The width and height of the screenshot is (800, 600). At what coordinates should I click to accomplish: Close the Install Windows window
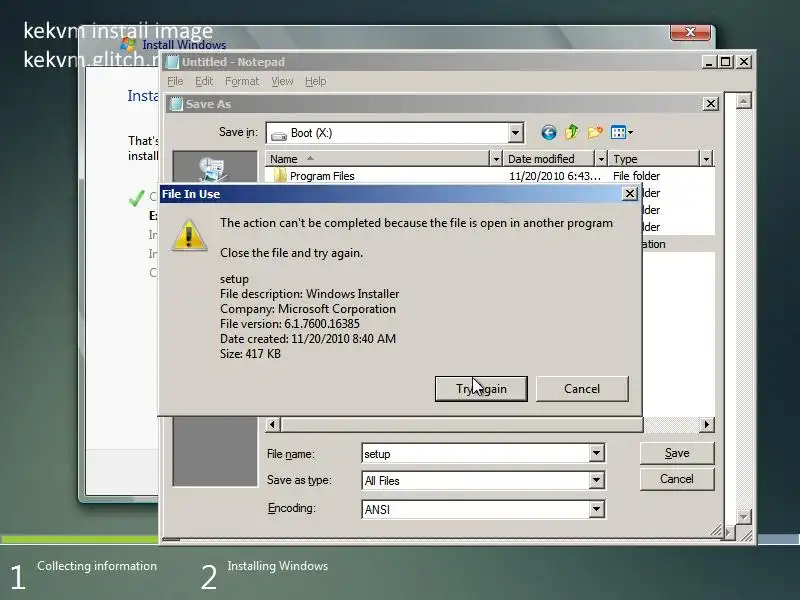tap(690, 32)
